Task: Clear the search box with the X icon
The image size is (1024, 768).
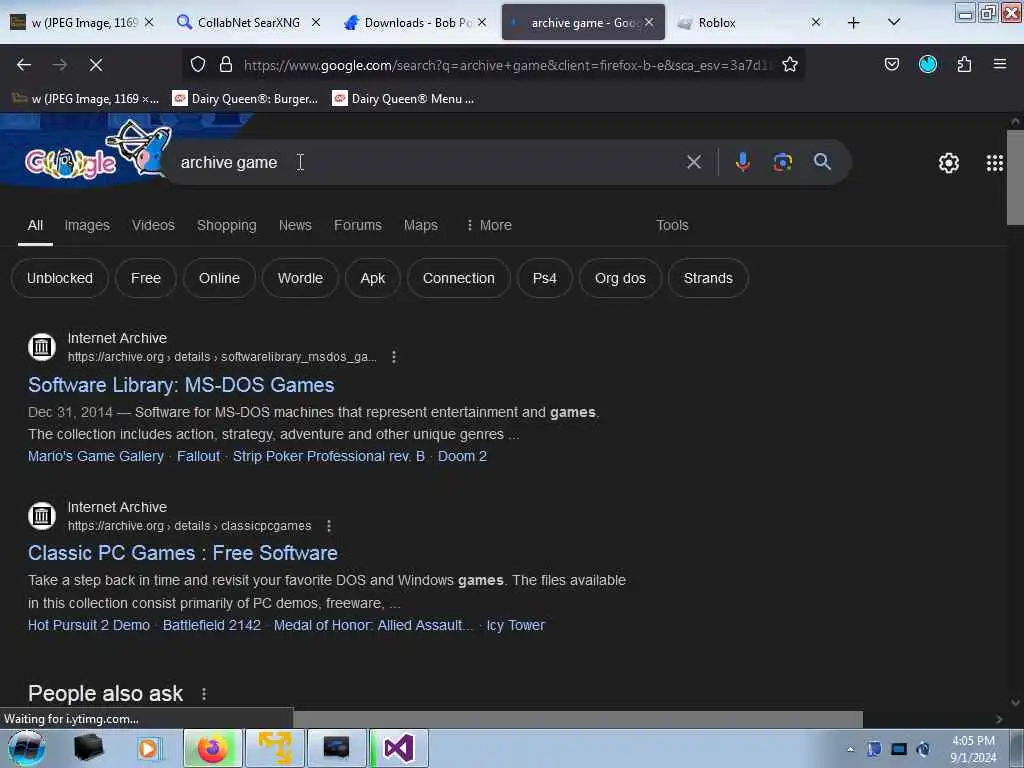Action: click(694, 162)
